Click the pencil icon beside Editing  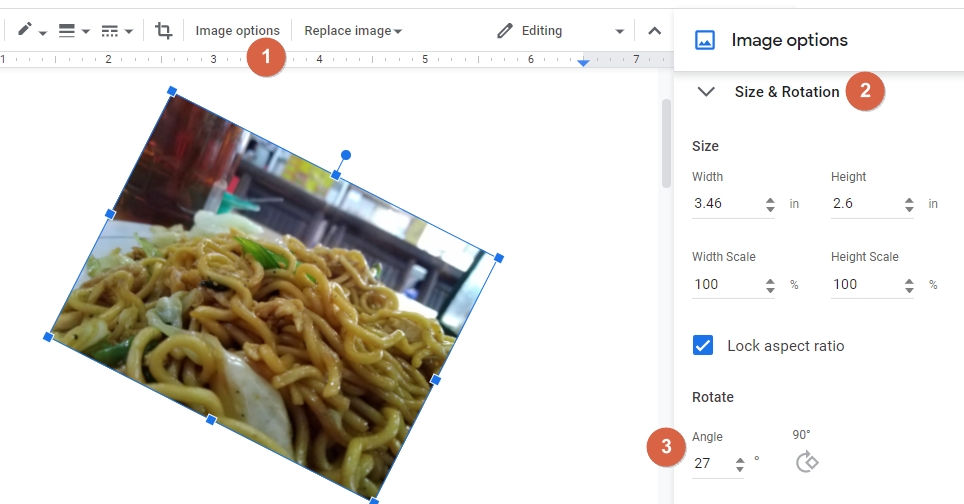click(x=505, y=31)
